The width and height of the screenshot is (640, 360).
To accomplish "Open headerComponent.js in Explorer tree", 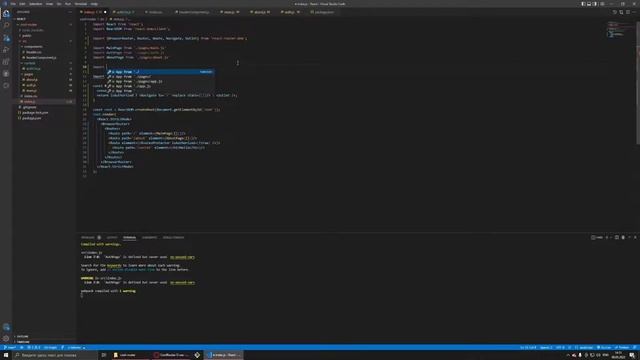I will 41,58.
